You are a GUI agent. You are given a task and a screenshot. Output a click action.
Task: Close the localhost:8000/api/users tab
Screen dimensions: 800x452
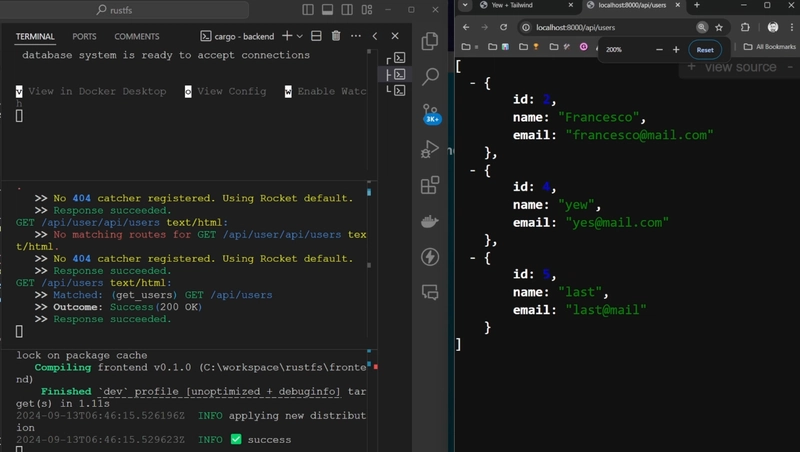[x=678, y=5]
